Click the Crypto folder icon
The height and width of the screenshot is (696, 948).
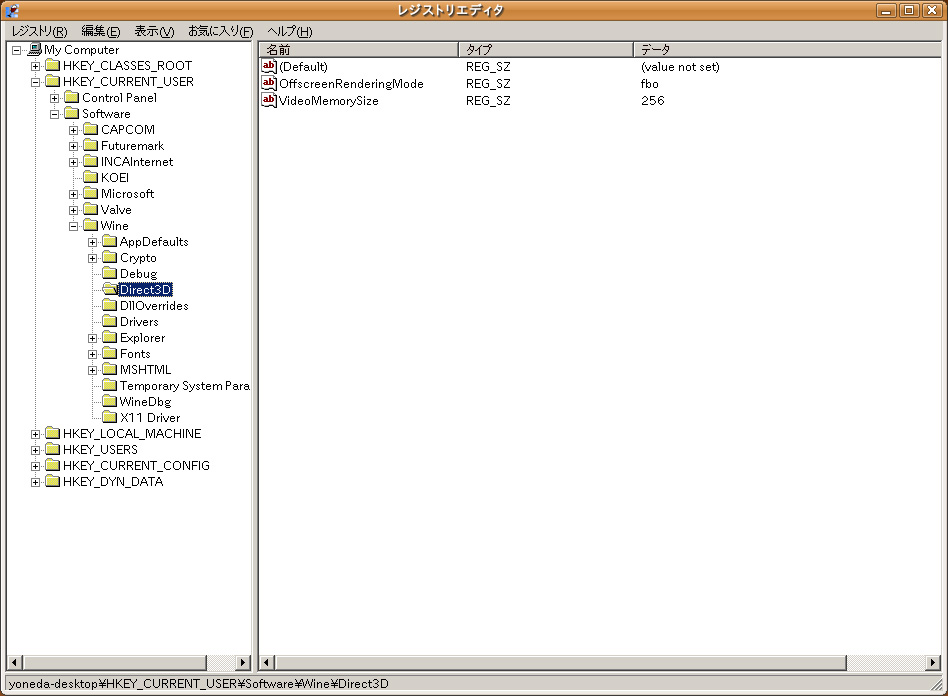tap(109, 258)
